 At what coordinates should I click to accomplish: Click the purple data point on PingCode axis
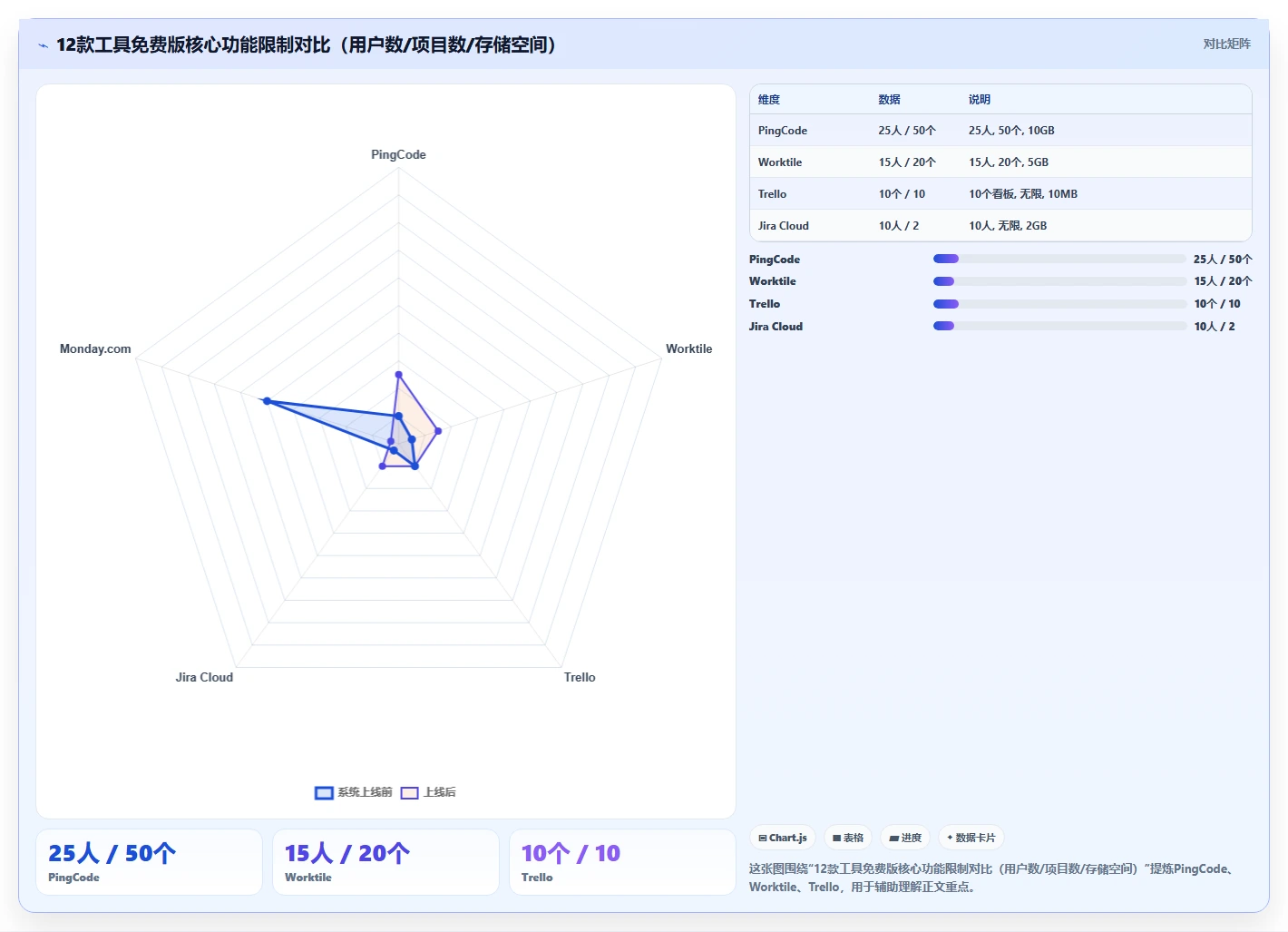(x=398, y=374)
